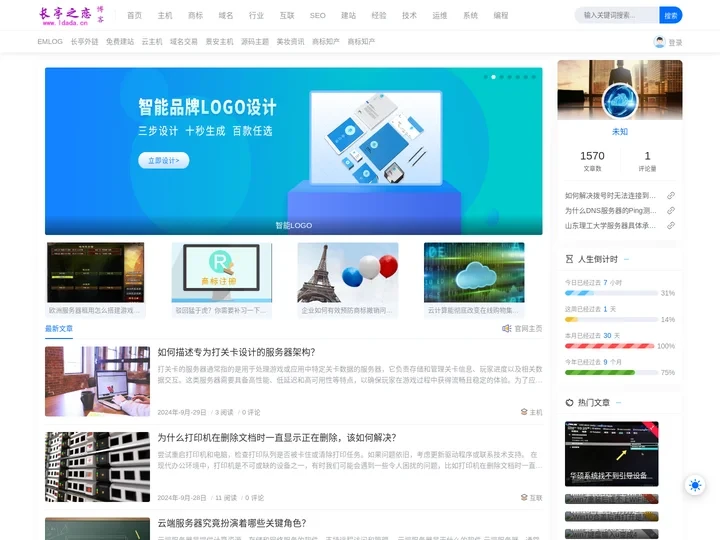Image resolution: width=720 pixels, height=540 pixels.
Task: Click the refresh icon next to 热门文章
Action: point(569,403)
